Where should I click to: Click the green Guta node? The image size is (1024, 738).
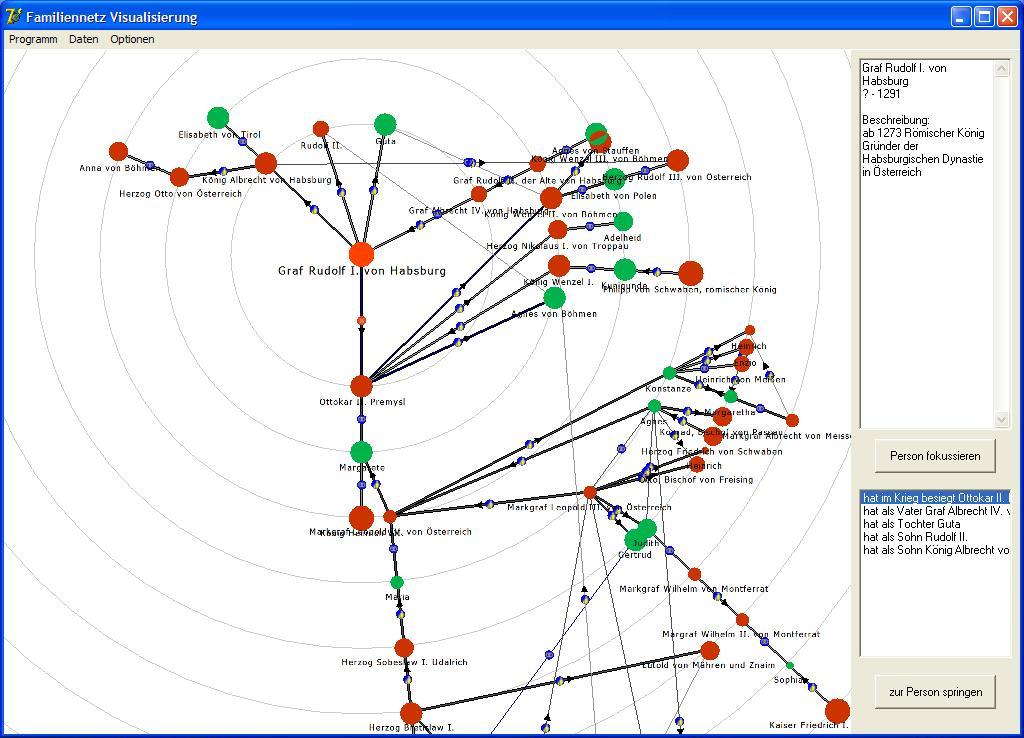click(x=385, y=124)
